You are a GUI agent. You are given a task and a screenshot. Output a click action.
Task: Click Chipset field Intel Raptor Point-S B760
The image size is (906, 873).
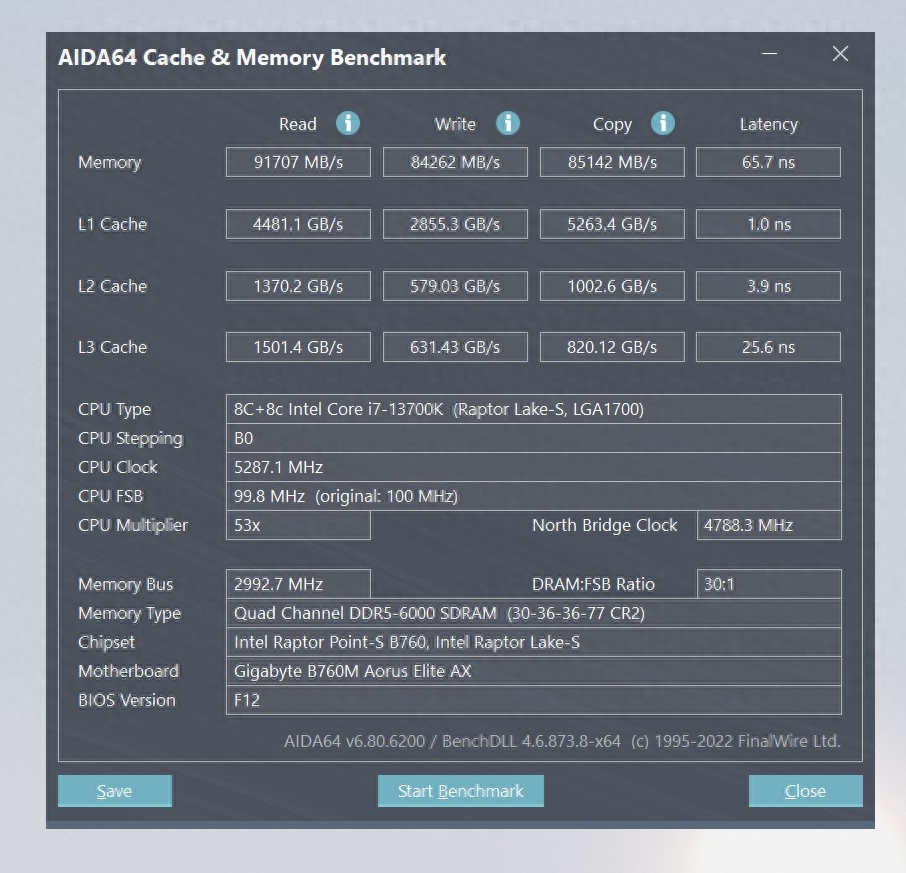pos(534,642)
